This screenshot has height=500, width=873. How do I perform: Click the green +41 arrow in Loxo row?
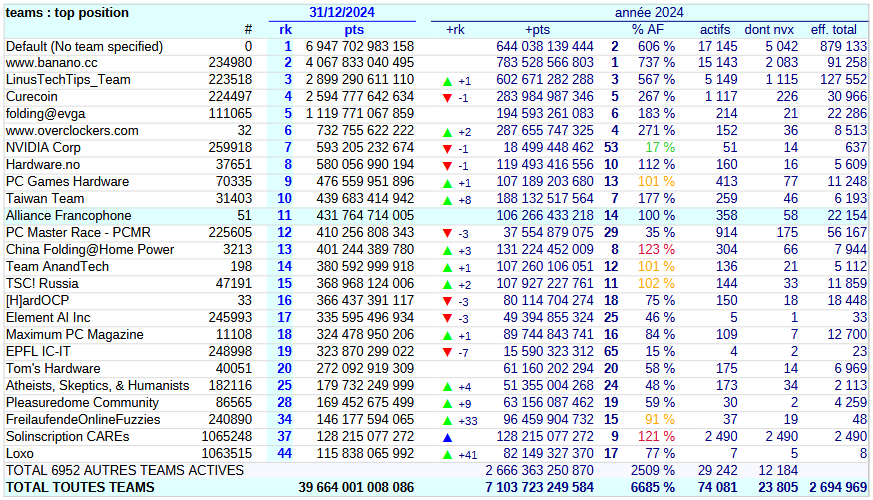tap(447, 454)
